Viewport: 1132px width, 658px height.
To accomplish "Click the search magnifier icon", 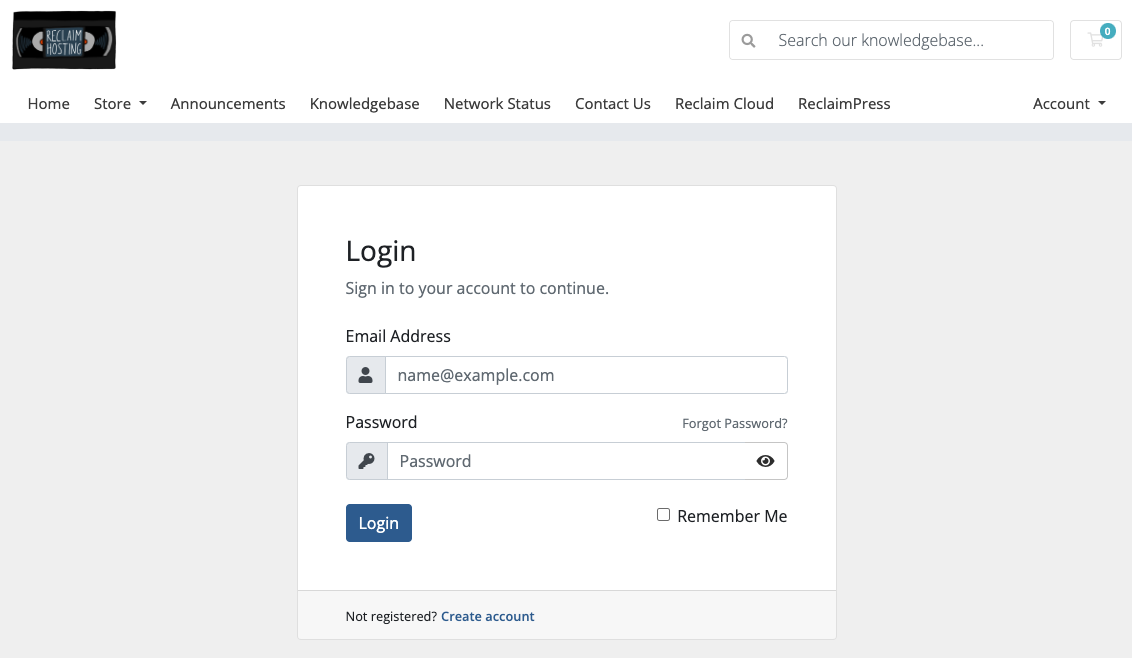I will 749,40.
